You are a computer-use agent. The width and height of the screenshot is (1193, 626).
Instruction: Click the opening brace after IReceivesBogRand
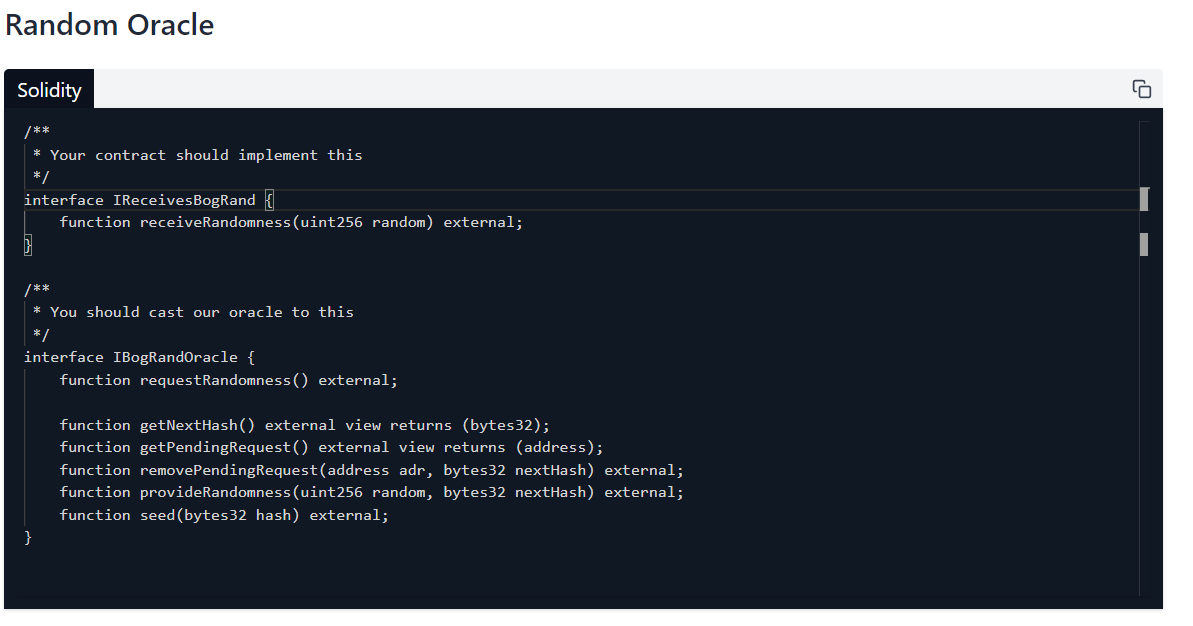[269, 200]
